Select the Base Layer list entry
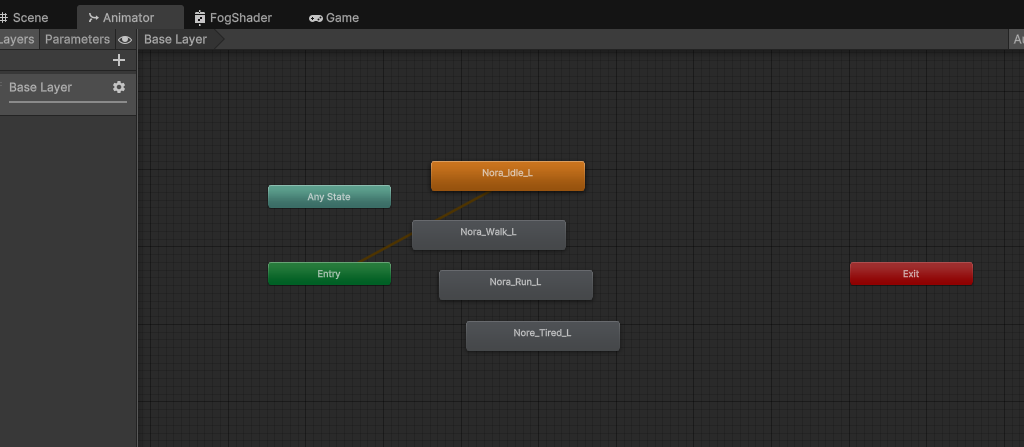 click(x=67, y=93)
